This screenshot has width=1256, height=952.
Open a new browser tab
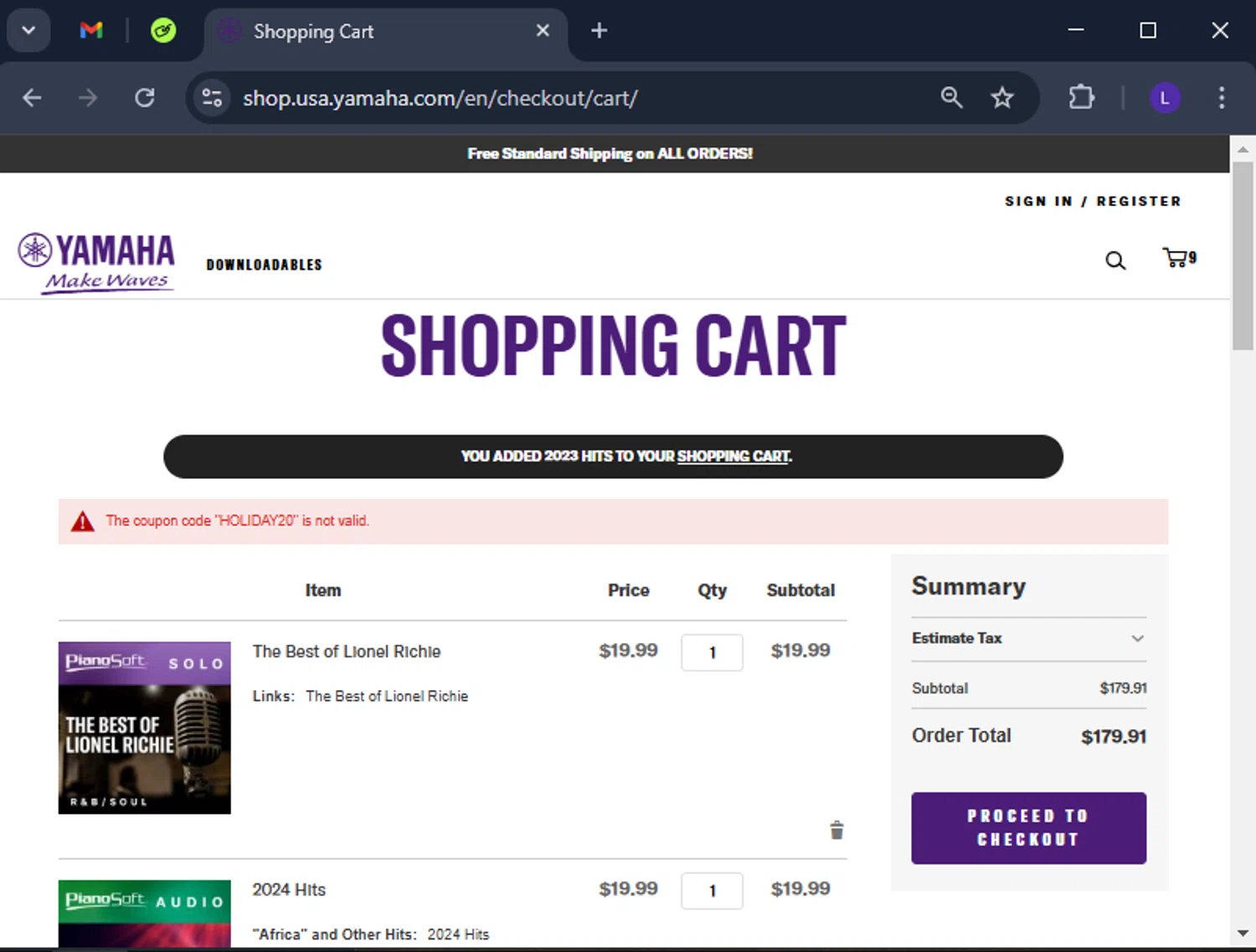[599, 31]
